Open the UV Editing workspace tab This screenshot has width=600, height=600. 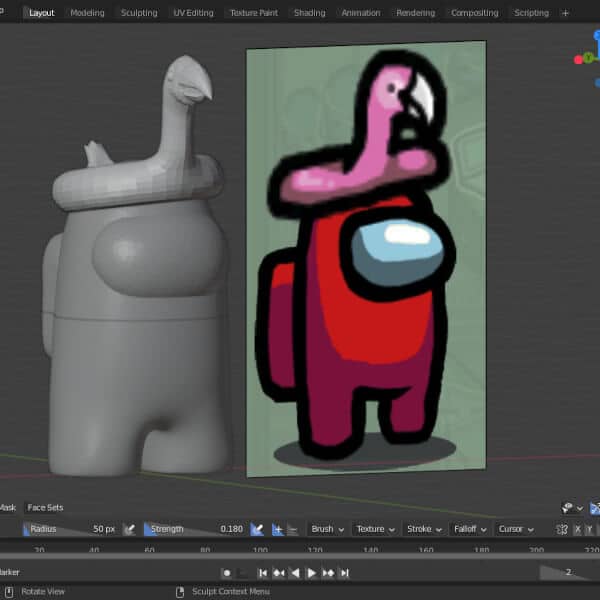click(x=193, y=13)
